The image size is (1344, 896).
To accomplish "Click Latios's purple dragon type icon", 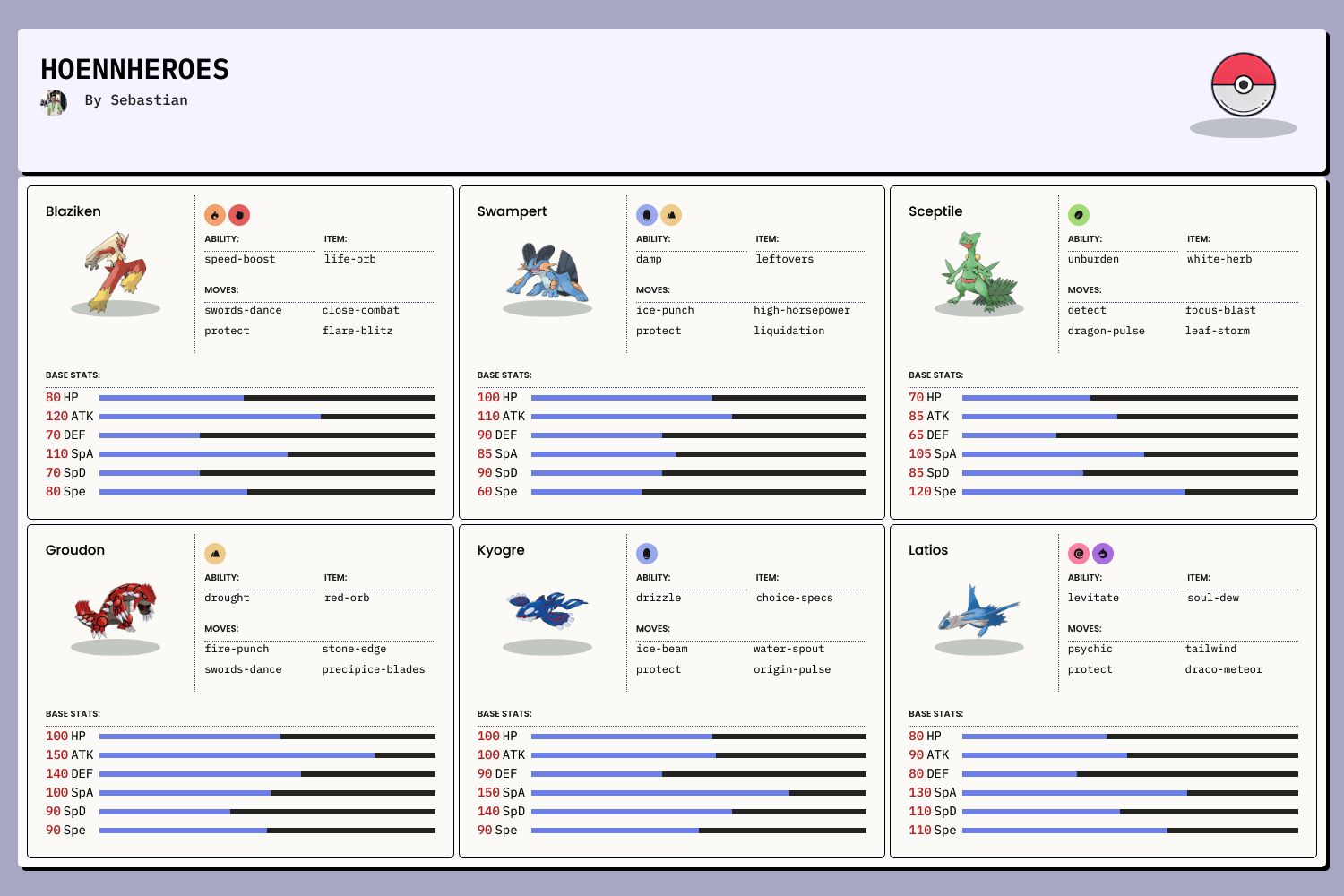I will point(1103,554).
